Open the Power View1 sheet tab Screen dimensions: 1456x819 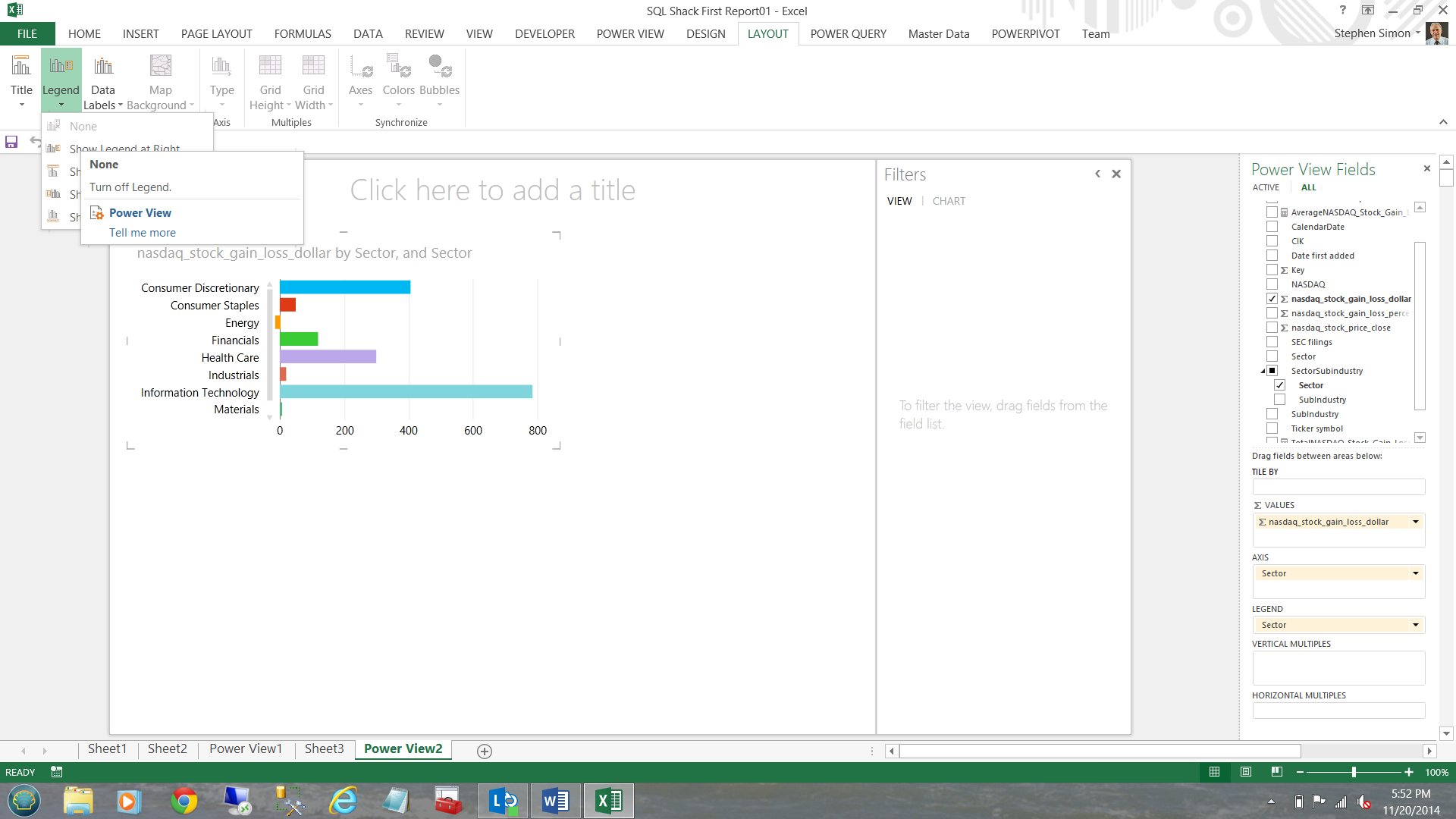coord(246,749)
